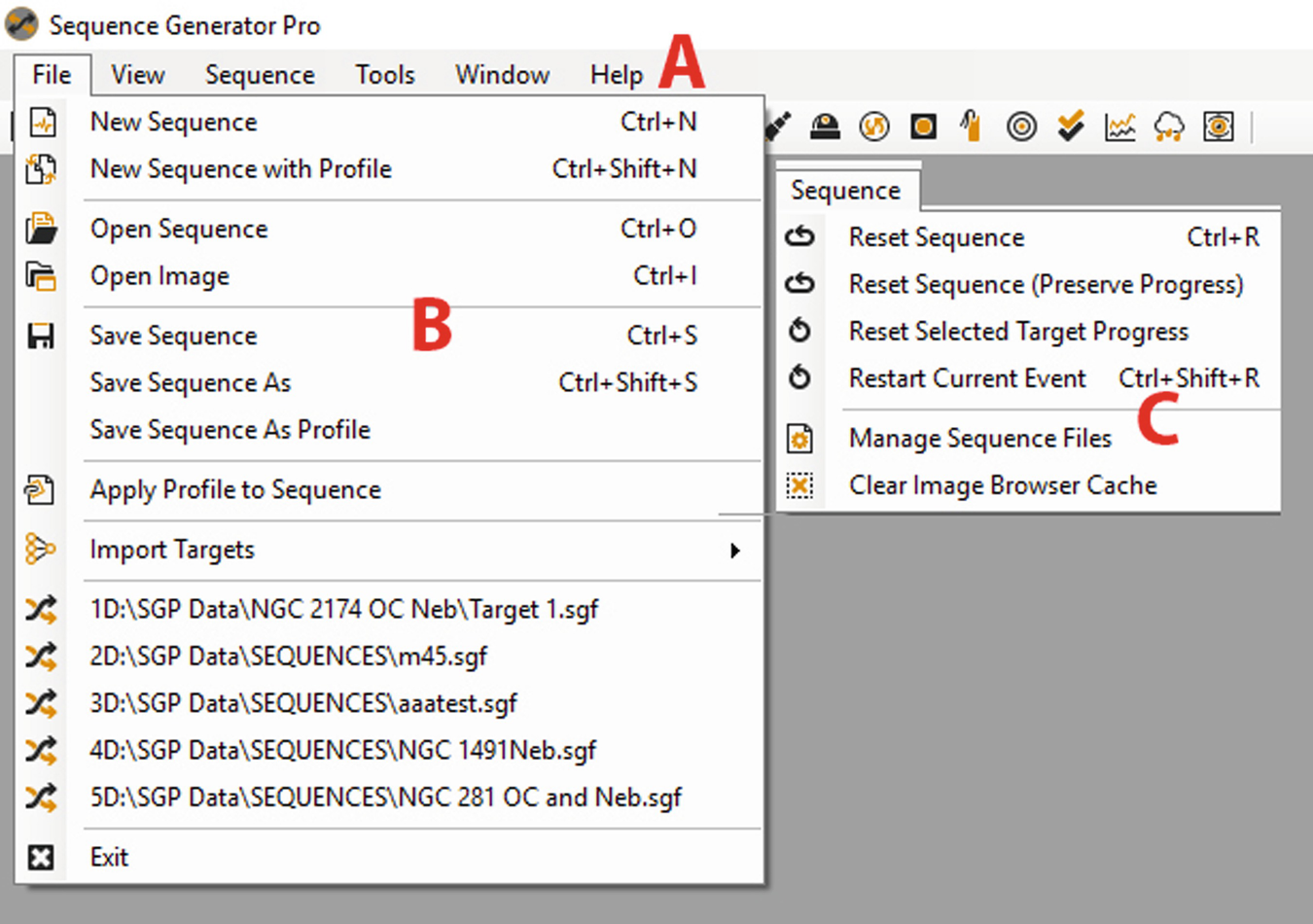
Task: Click the Reset Sequence (Preserve Progress) icon
Action: [799, 283]
